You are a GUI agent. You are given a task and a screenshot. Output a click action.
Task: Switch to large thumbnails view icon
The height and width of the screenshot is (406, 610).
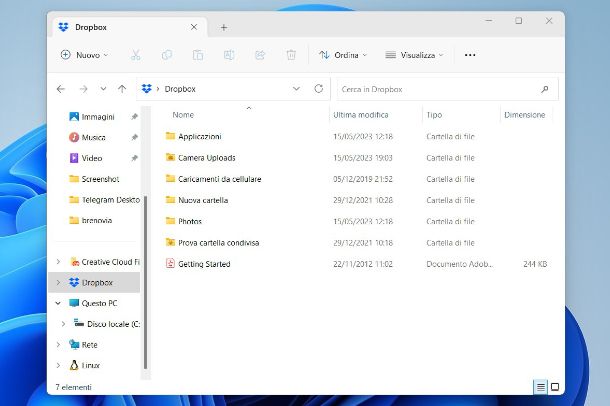pyautogui.click(x=555, y=387)
